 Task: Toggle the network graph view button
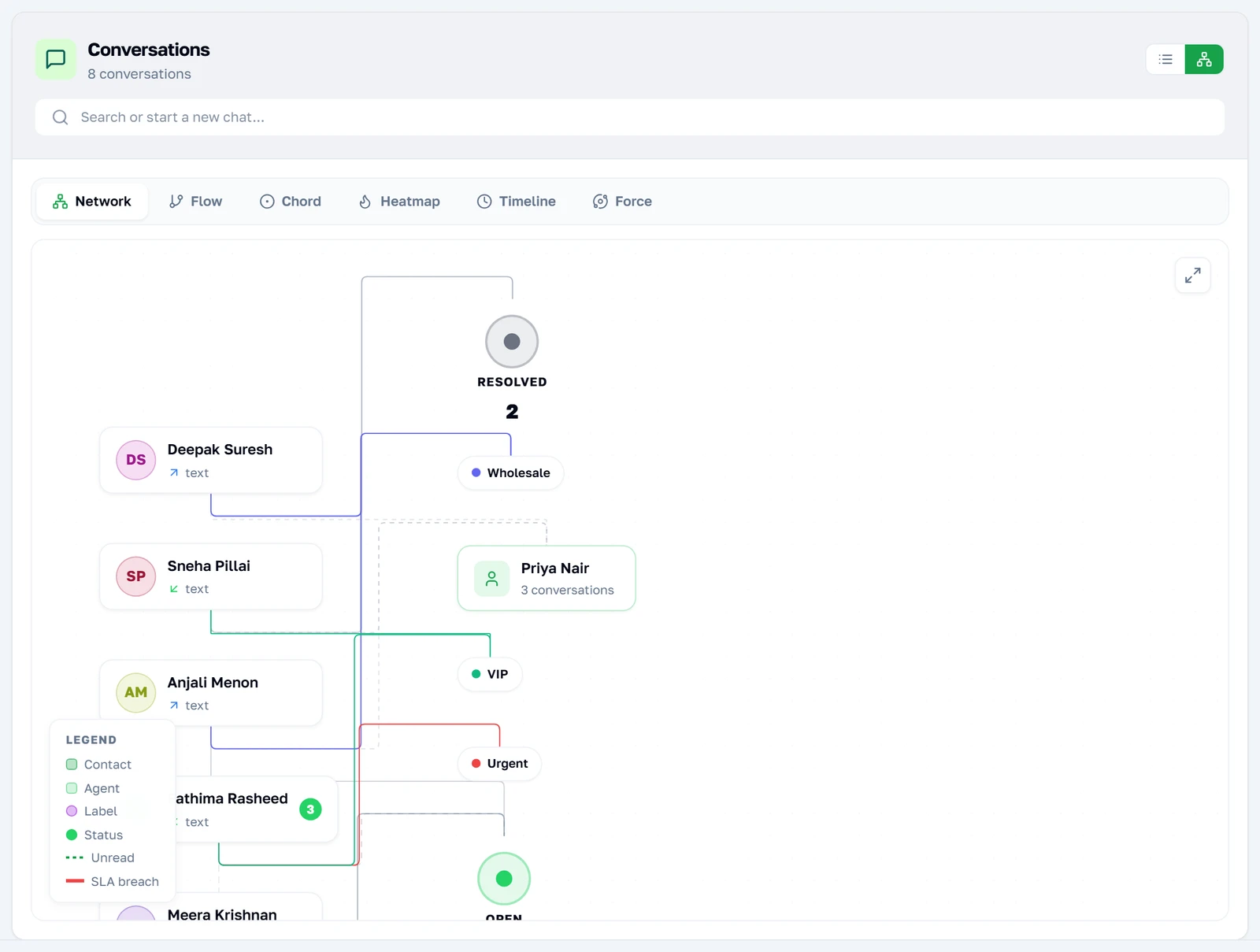coord(1204,59)
